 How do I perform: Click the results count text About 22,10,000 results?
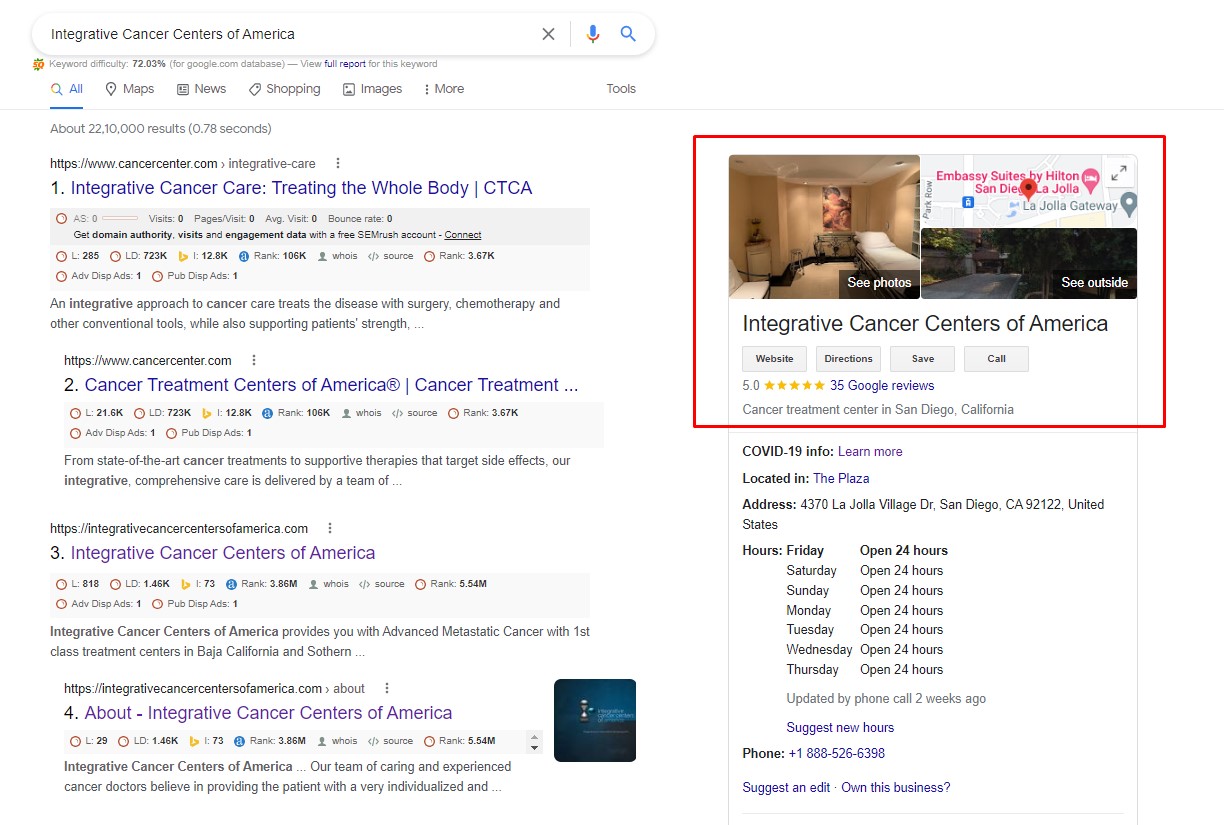[161, 128]
